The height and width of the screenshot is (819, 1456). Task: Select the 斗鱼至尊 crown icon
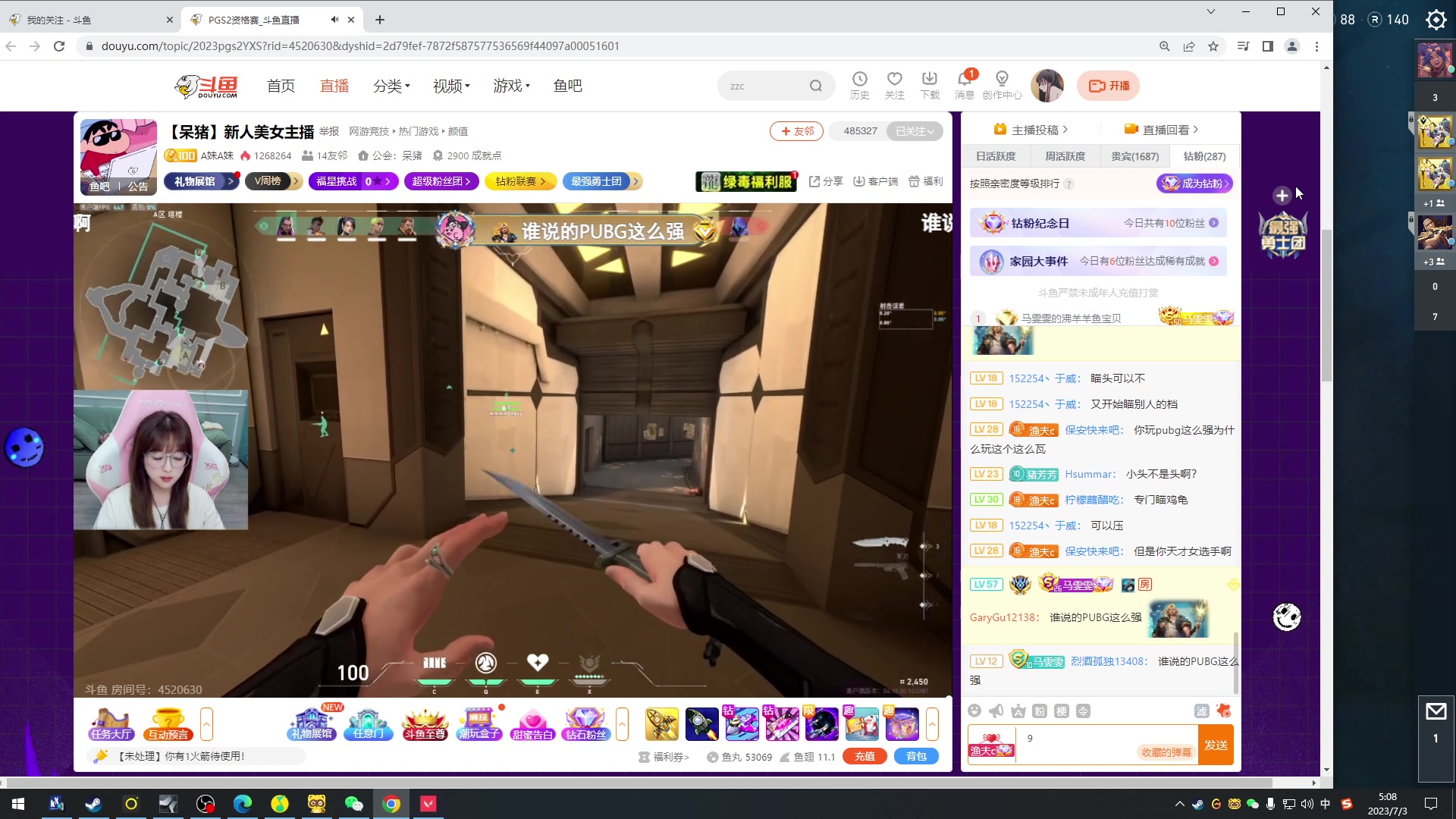pyautogui.click(x=425, y=724)
